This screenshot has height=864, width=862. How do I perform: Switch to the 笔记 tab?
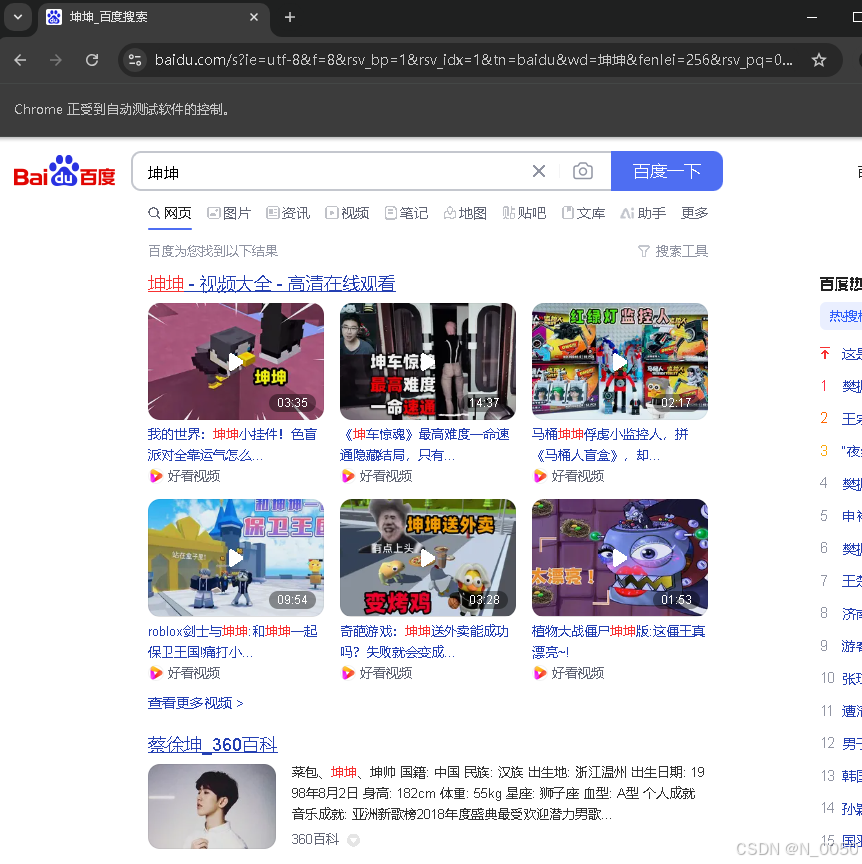click(406, 213)
